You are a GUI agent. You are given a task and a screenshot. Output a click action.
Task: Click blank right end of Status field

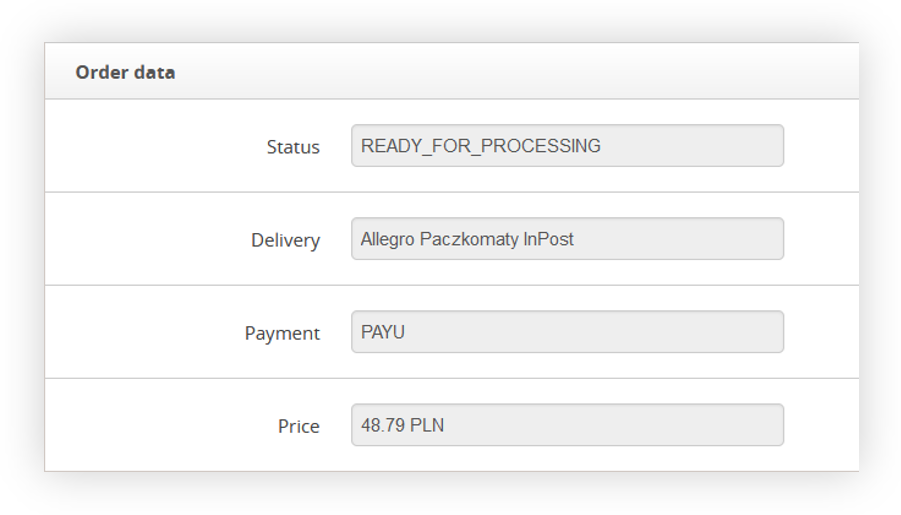pyautogui.click(x=740, y=146)
